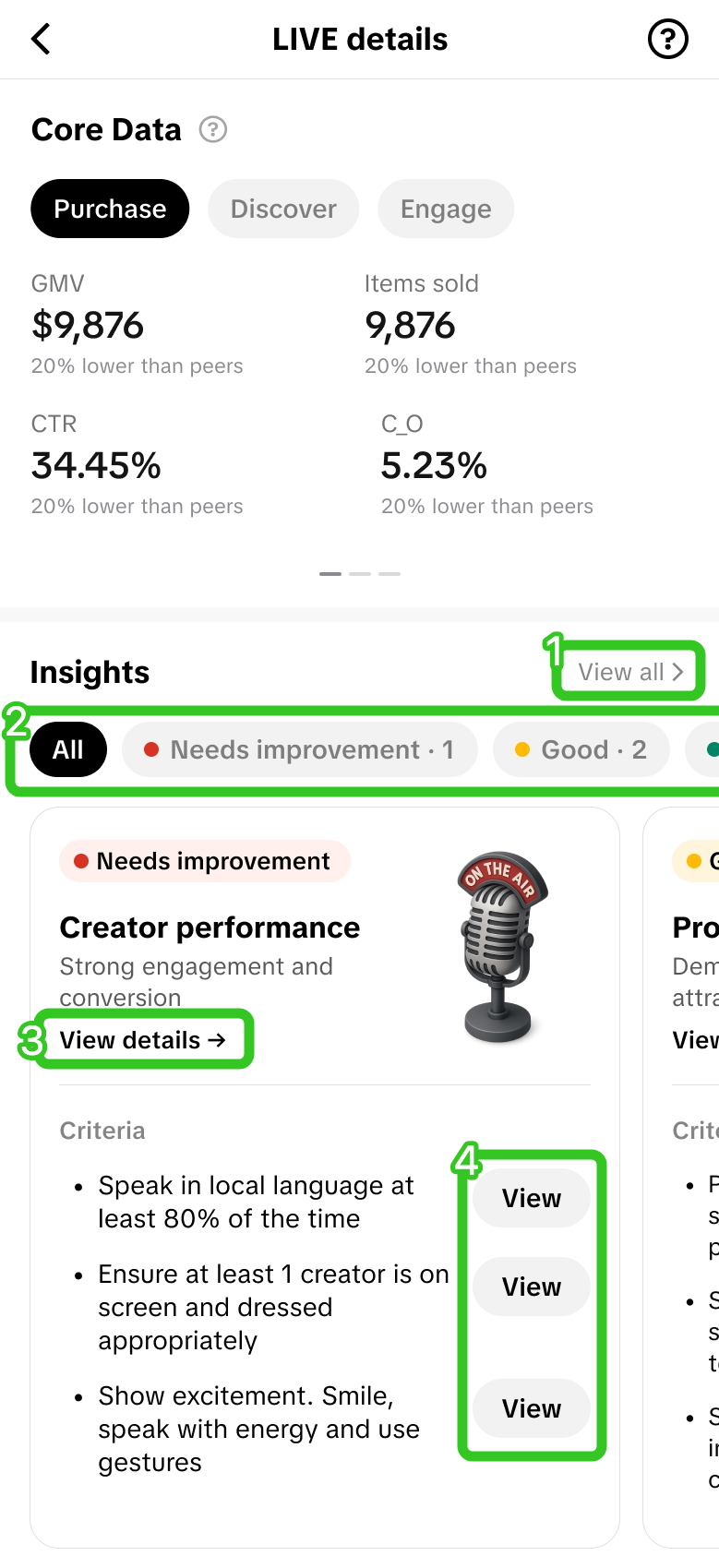This screenshot has width=719, height=1568.
Task: View the creator on screen criterion
Action: 532,1287
